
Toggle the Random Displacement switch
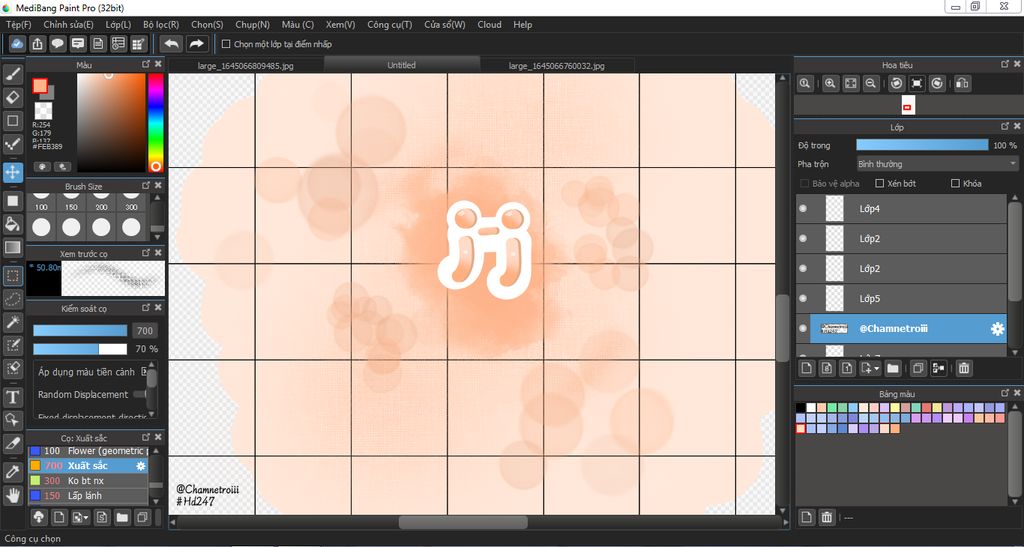click(x=139, y=394)
